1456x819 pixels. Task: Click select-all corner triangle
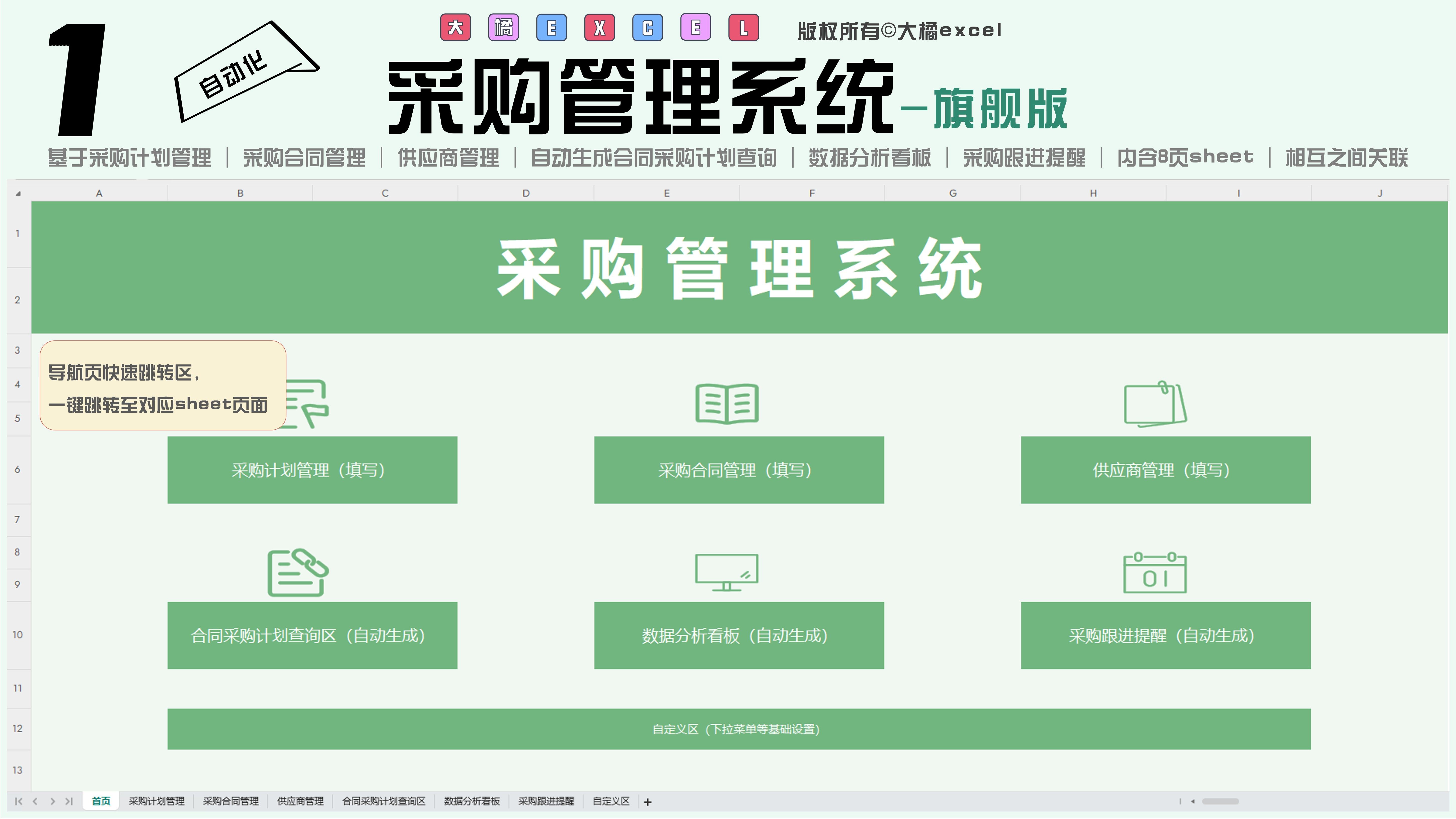[x=18, y=194]
